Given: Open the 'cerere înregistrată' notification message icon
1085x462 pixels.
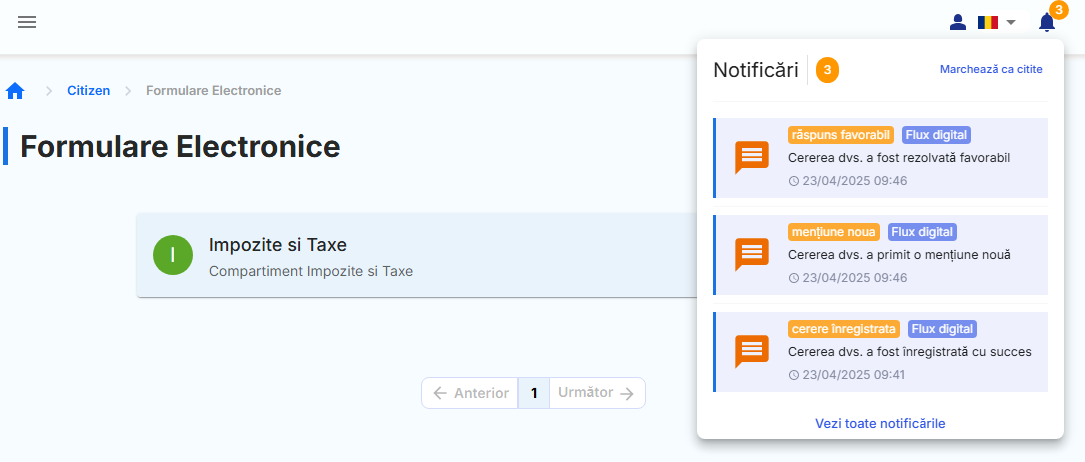Looking at the screenshot, I should pyautogui.click(x=752, y=351).
